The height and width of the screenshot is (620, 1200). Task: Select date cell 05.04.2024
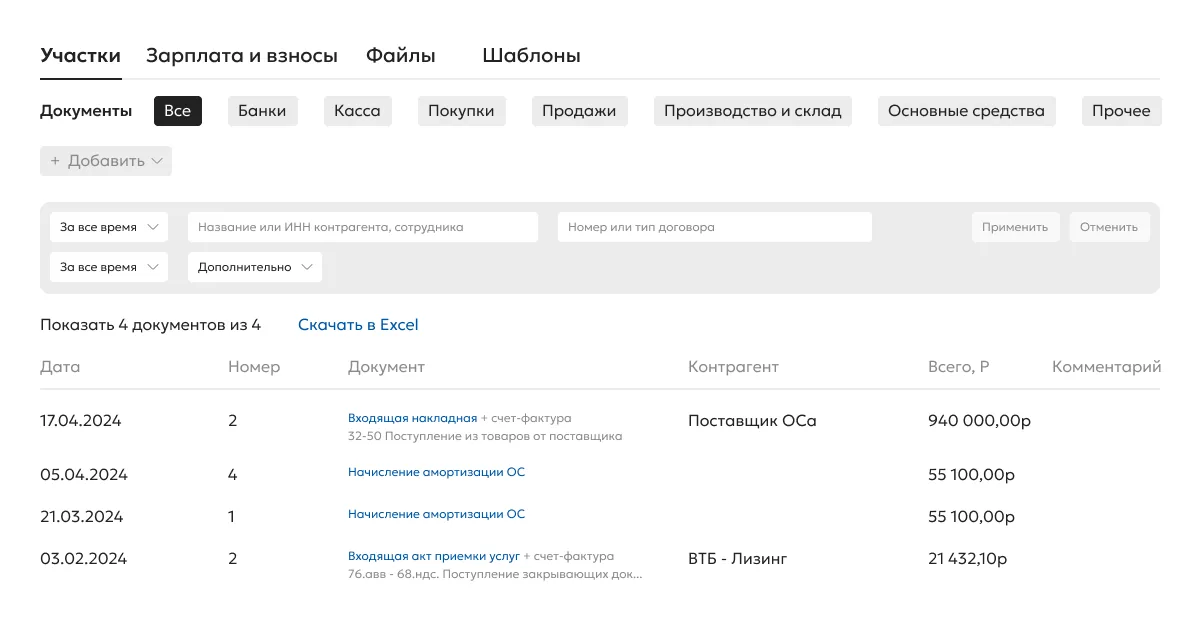(84, 475)
